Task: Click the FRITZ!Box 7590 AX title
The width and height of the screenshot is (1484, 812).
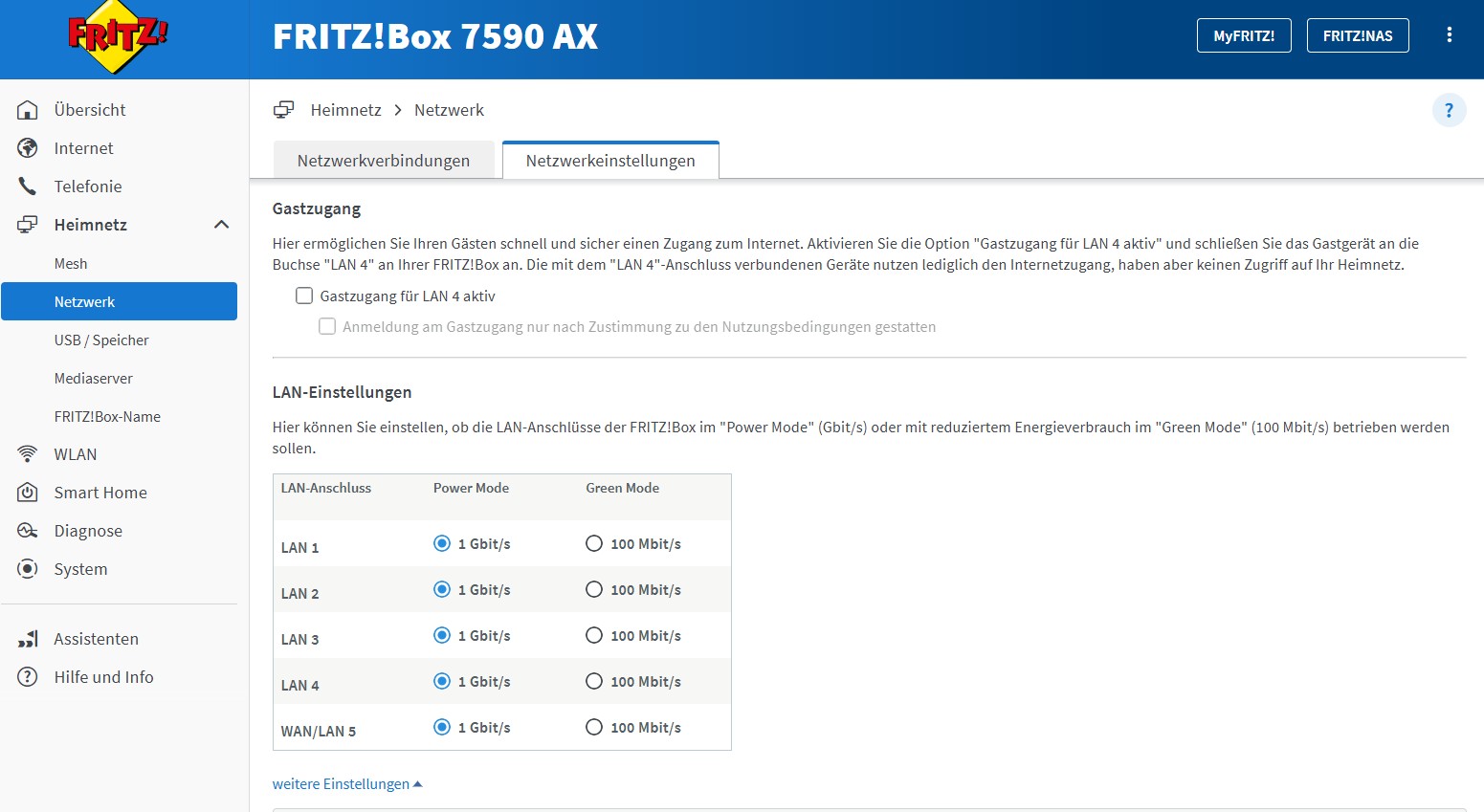Action: pyautogui.click(x=435, y=36)
